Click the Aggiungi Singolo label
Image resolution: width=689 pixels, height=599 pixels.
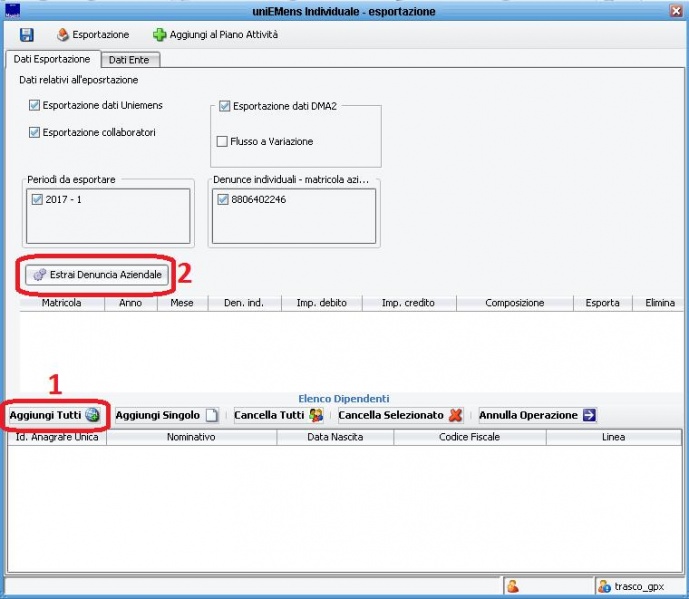[158, 415]
